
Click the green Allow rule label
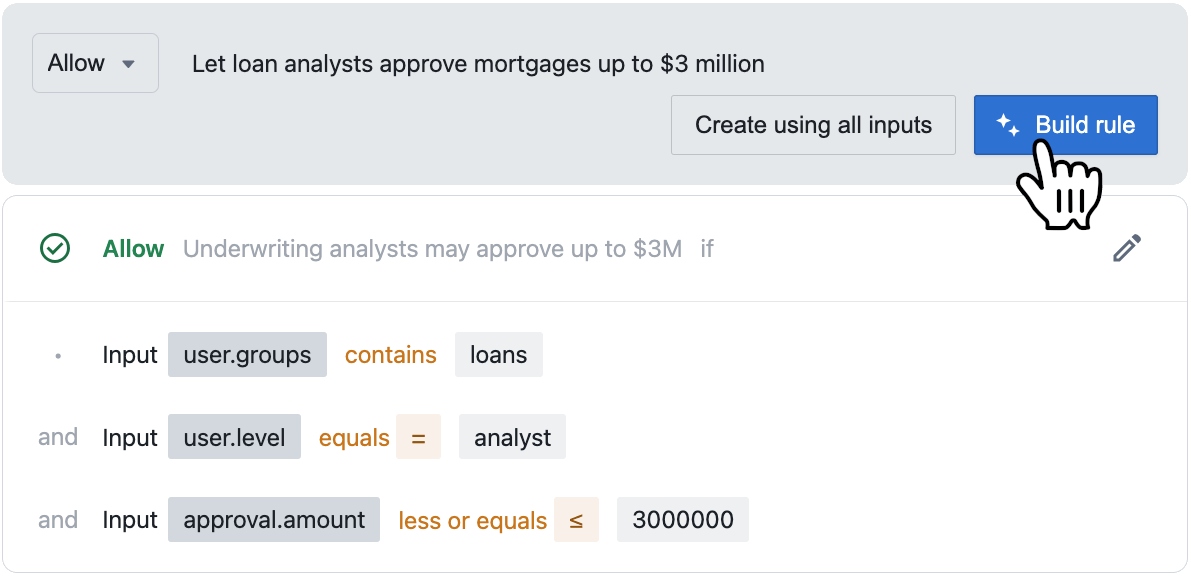coord(134,248)
